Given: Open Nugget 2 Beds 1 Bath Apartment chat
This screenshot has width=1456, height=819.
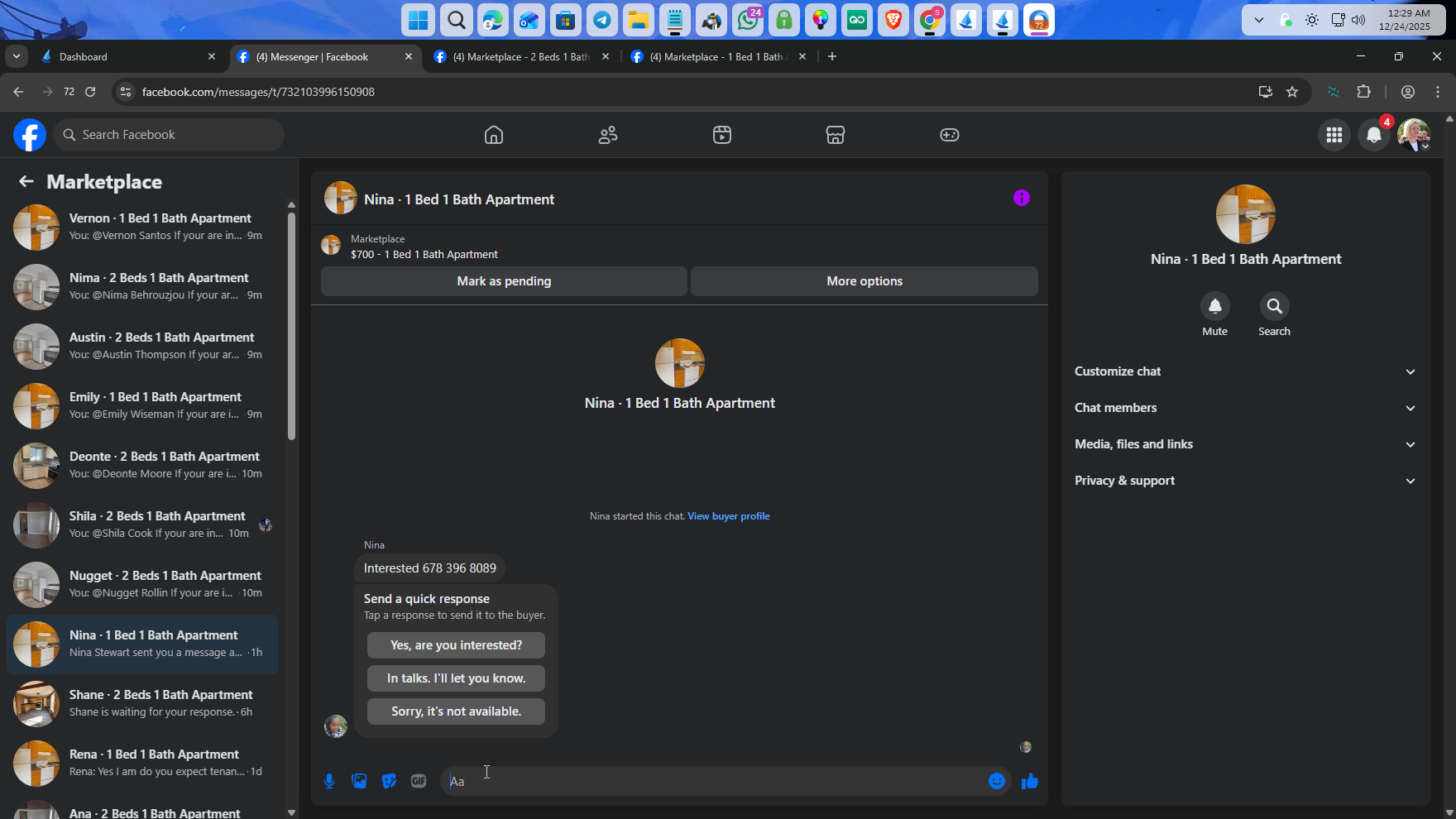Looking at the screenshot, I should [x=142, y=584].
